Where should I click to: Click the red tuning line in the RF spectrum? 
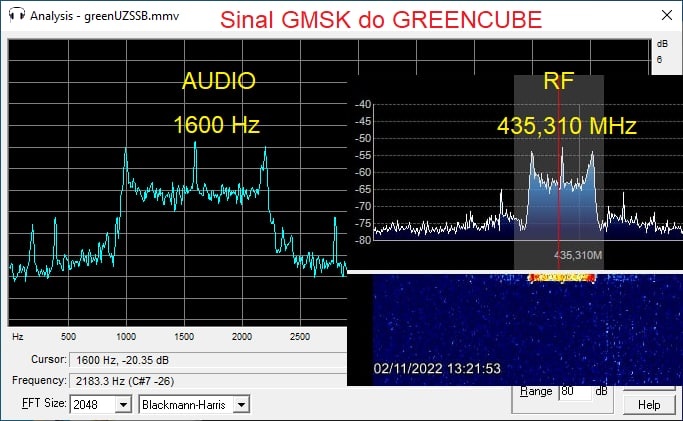coord(559,174)
